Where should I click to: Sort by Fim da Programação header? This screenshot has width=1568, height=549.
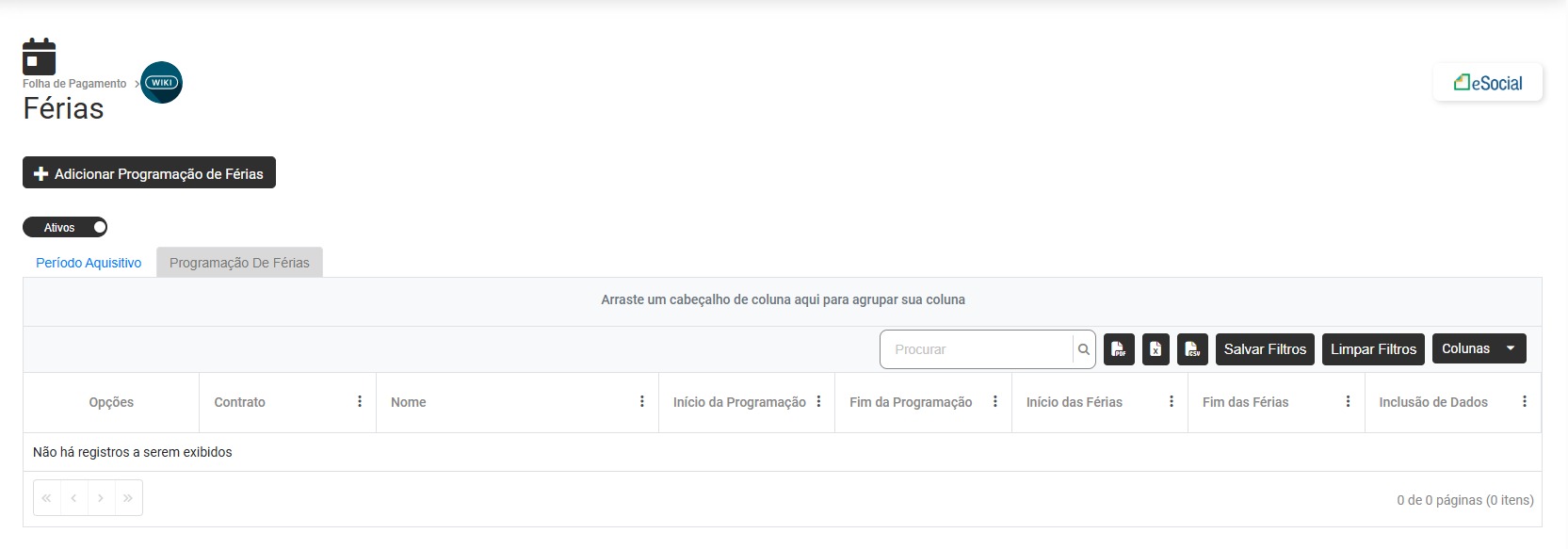point(911,402)
